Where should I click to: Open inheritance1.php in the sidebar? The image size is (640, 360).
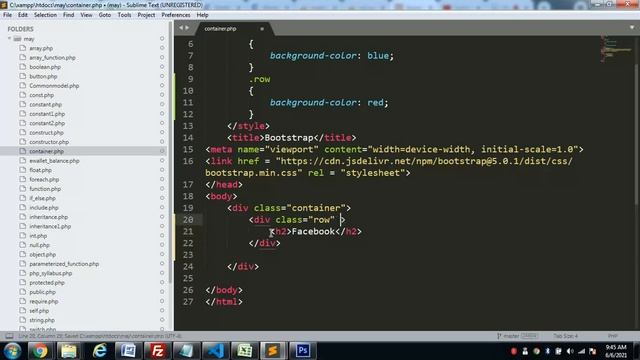(x=50, y=227)
